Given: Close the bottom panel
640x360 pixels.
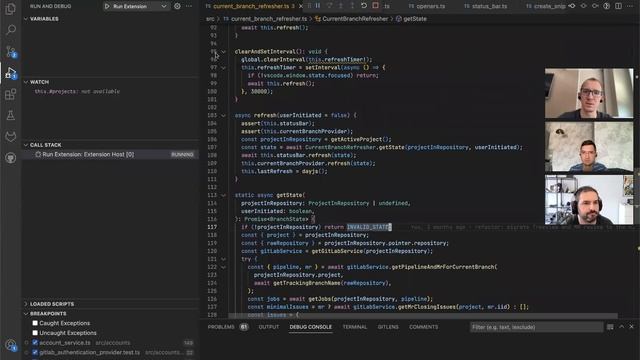Looking at the screenshot, I should click(631, 327).
